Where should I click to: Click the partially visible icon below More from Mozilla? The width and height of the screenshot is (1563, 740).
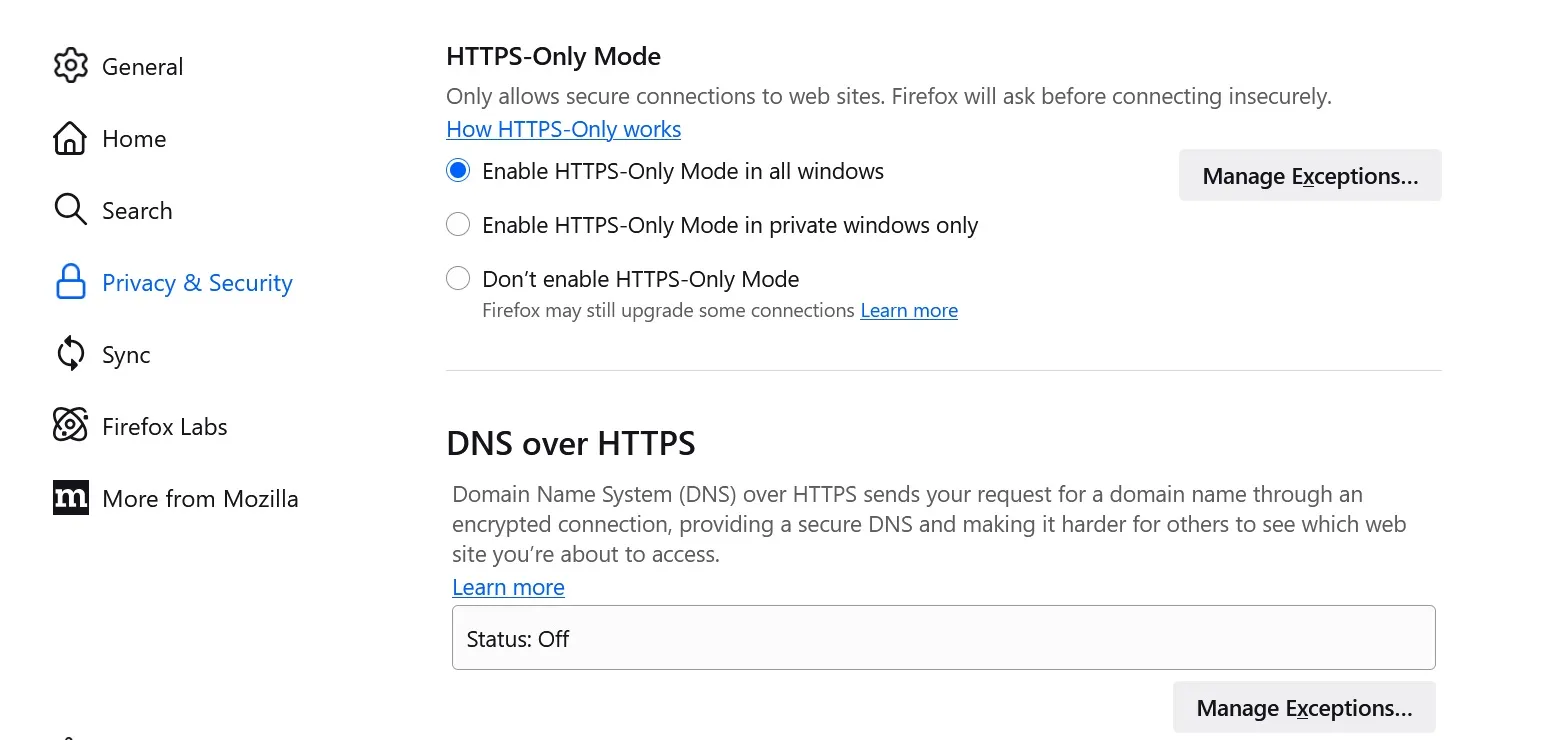click(x=70, y=735)
